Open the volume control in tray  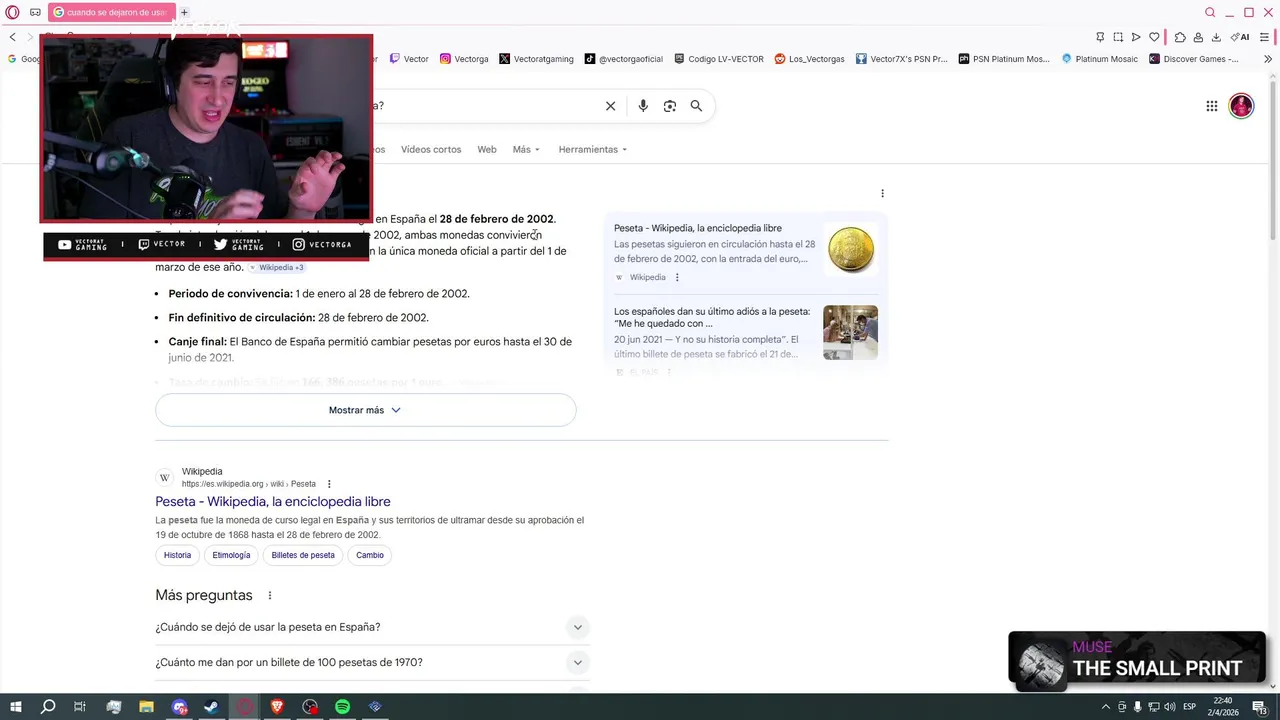click(1169, 707)
